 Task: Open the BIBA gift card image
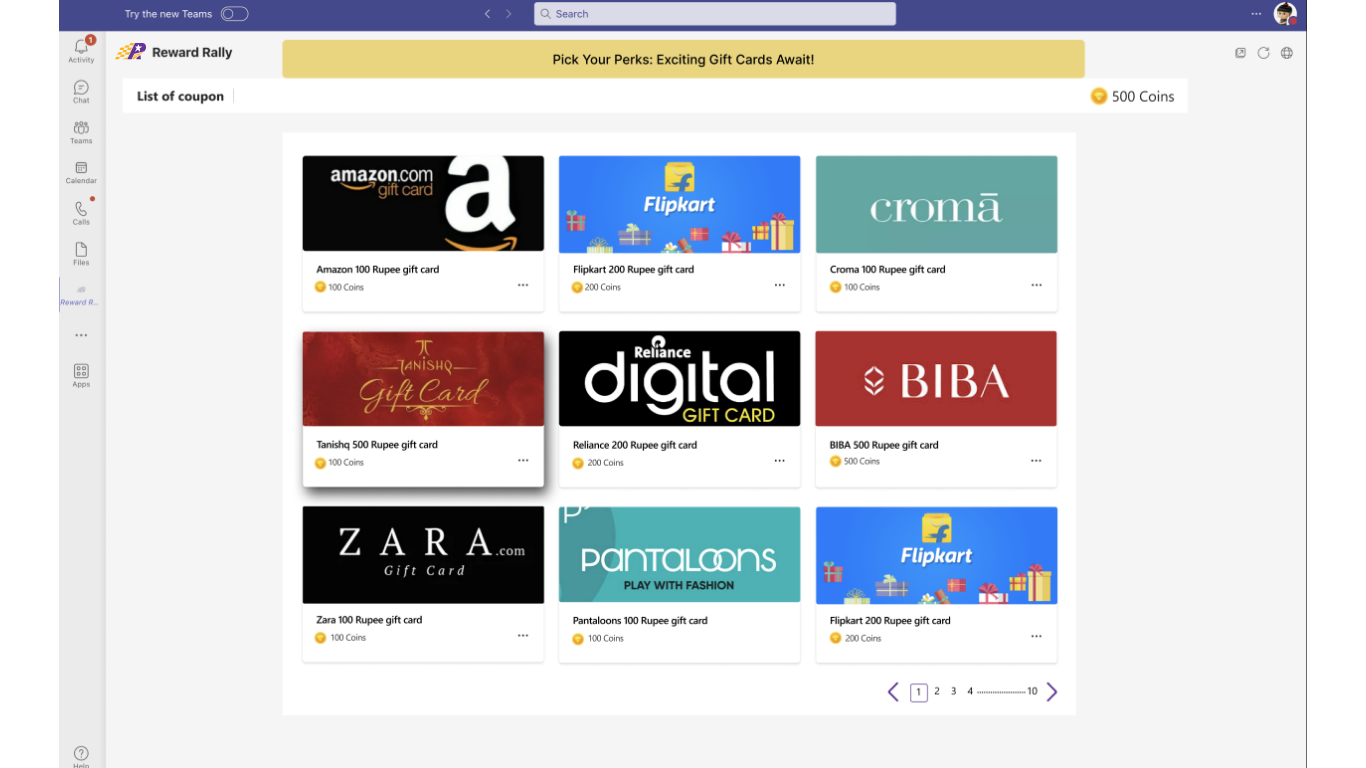936,379
